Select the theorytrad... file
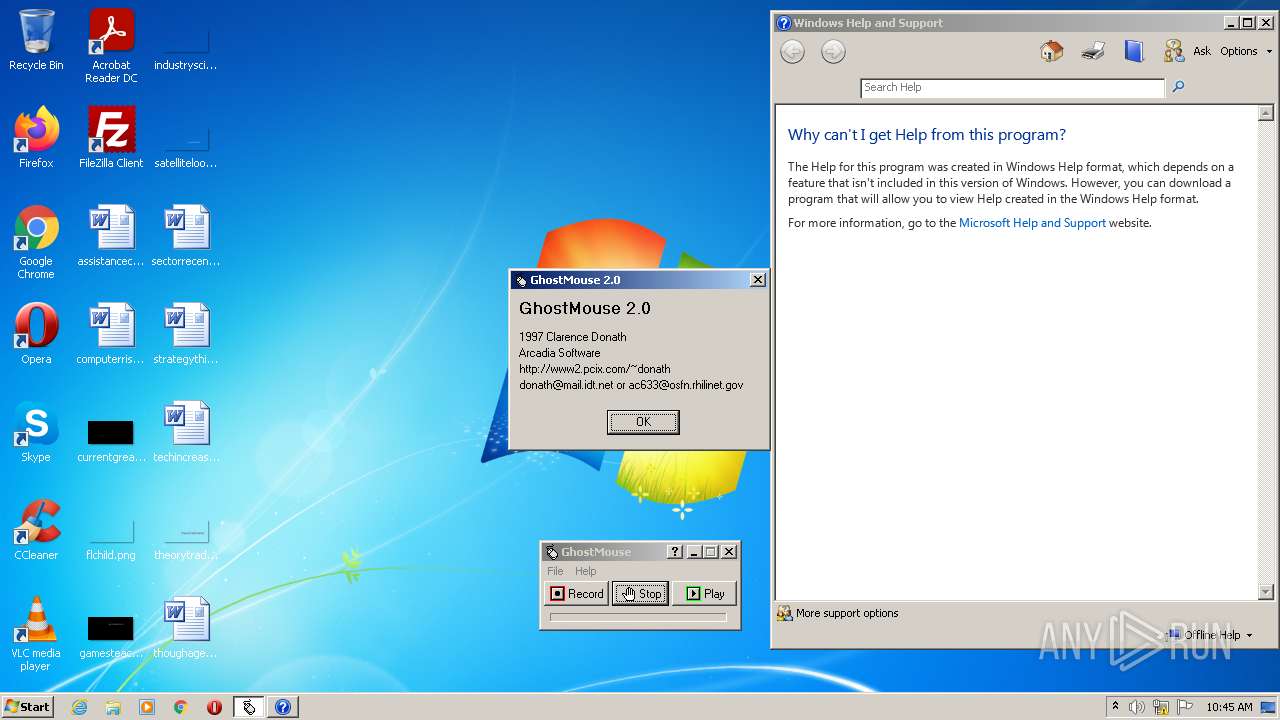Screen dimensions: 1280x720 (186, 540)
